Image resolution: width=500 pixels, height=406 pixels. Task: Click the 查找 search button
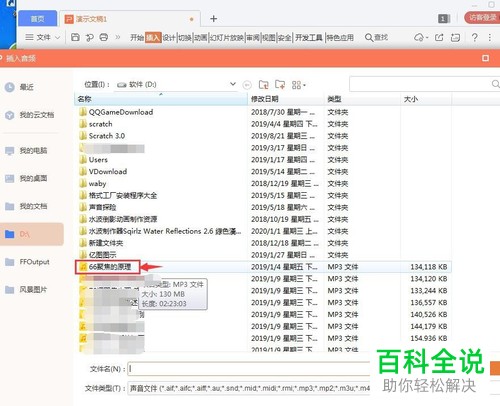376,37
